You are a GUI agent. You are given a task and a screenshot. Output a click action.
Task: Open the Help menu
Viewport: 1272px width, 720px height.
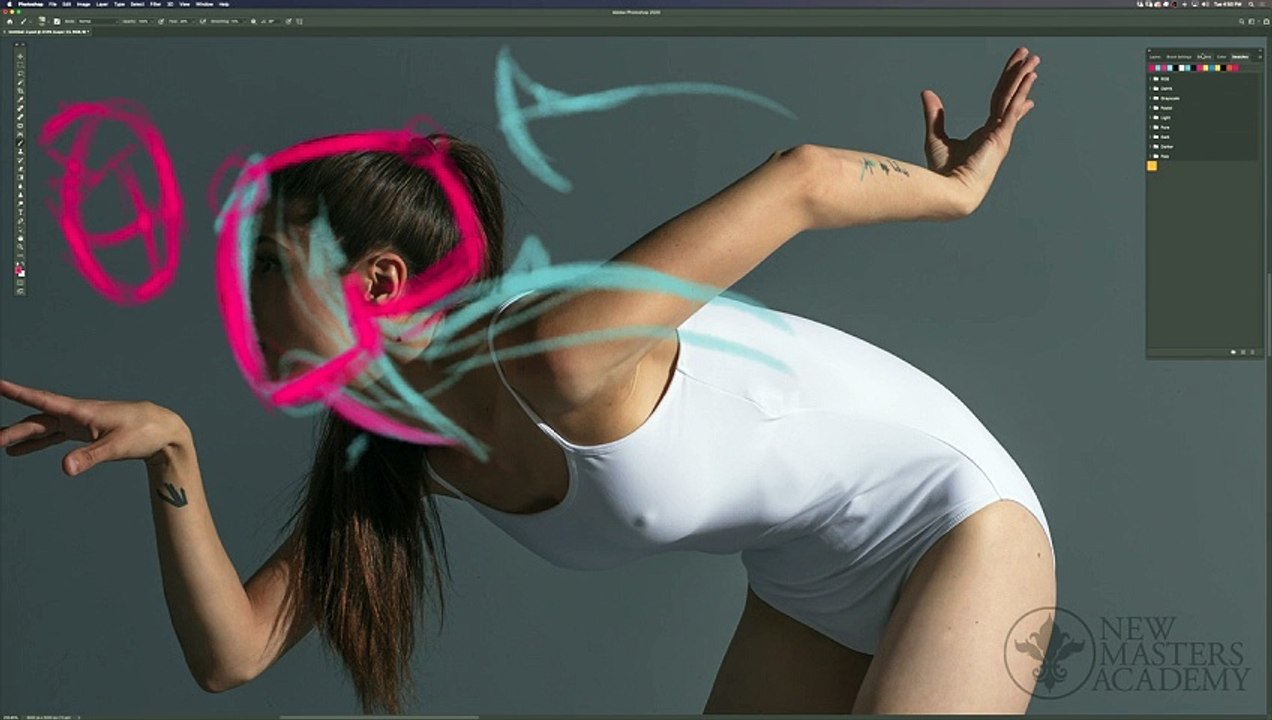pyautogui.click(x=224, y=4)
